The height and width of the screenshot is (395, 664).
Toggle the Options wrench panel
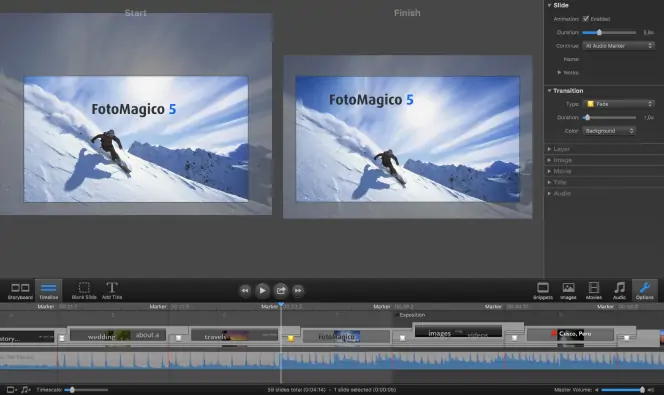[x=645, y=291]
